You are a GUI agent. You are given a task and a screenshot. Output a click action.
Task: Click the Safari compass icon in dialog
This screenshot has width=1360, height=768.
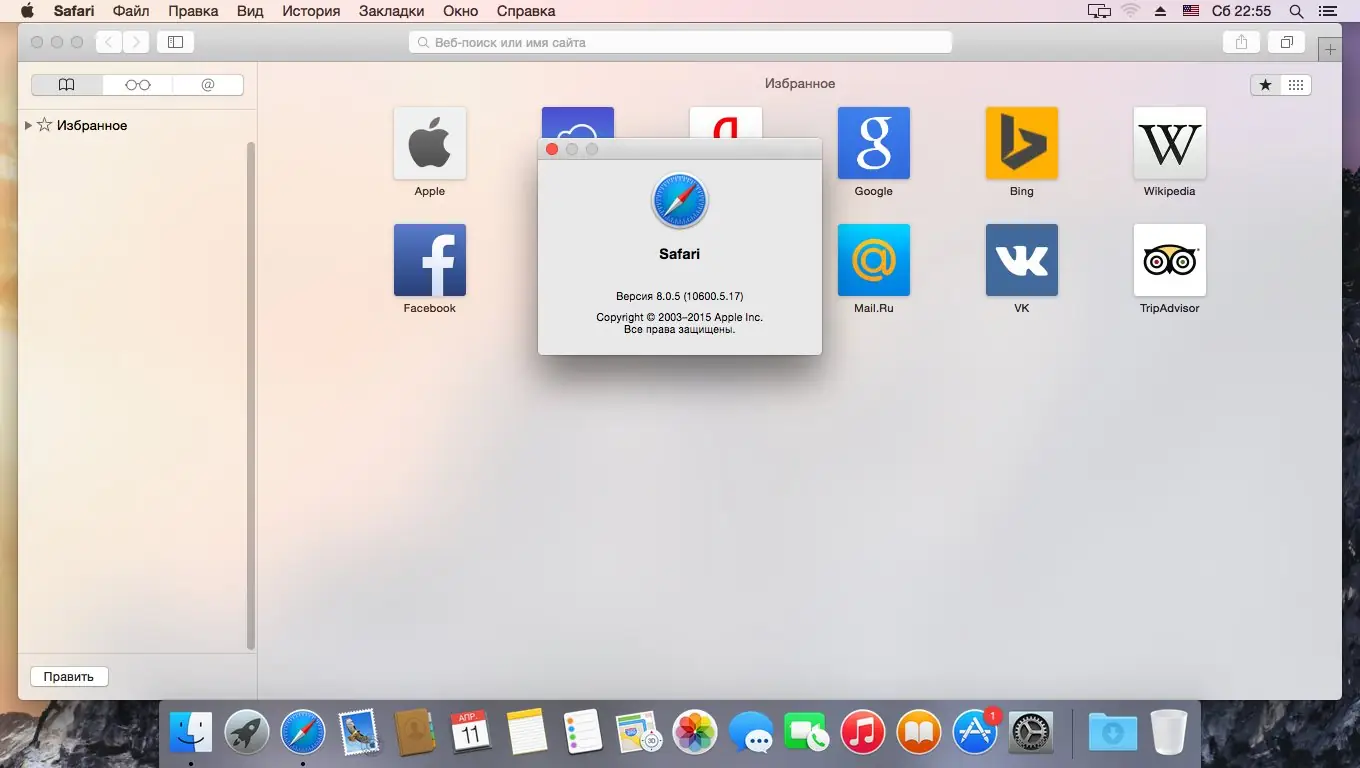point(680,201)
